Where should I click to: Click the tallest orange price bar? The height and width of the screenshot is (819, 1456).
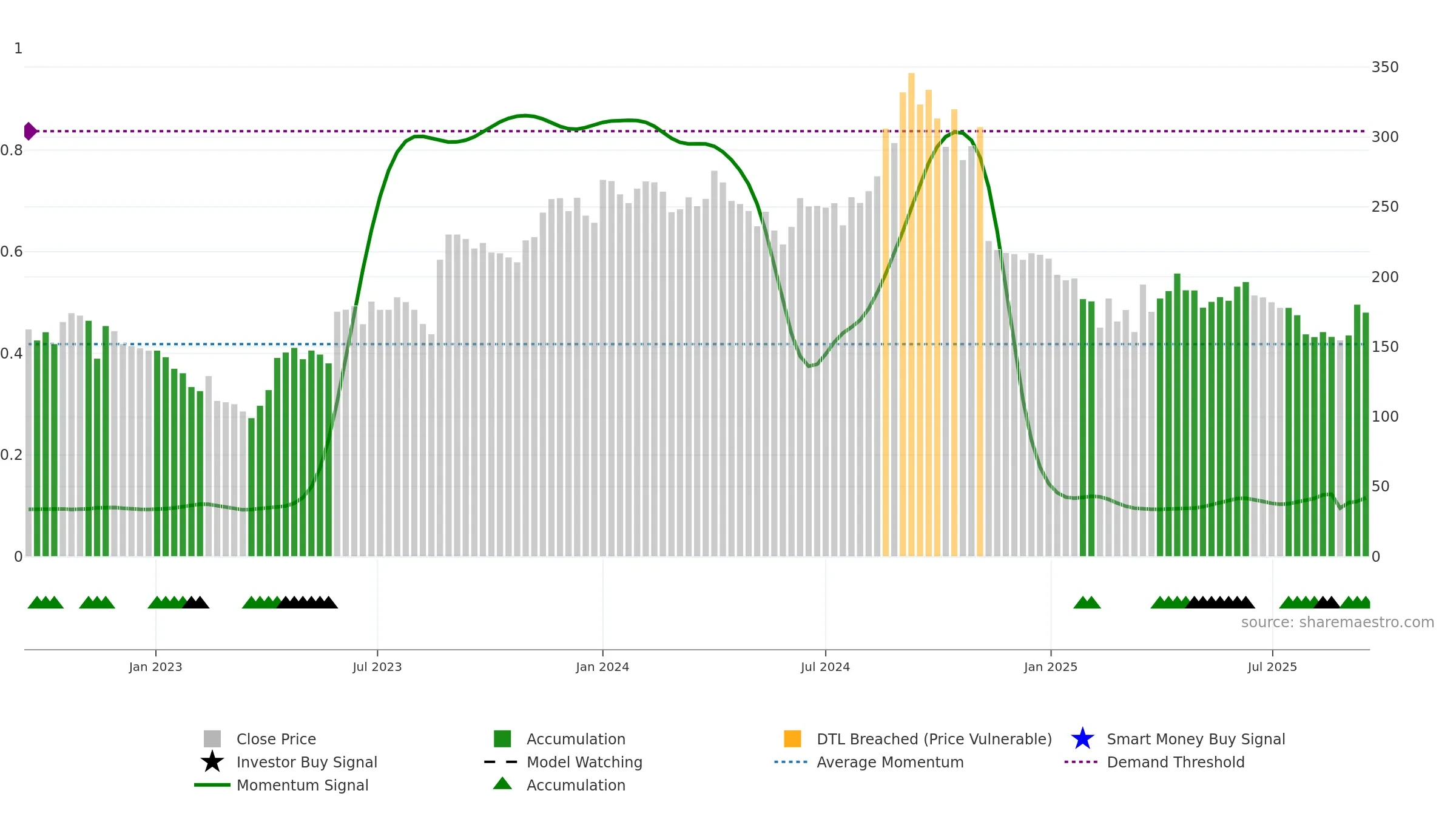point(911,314)
